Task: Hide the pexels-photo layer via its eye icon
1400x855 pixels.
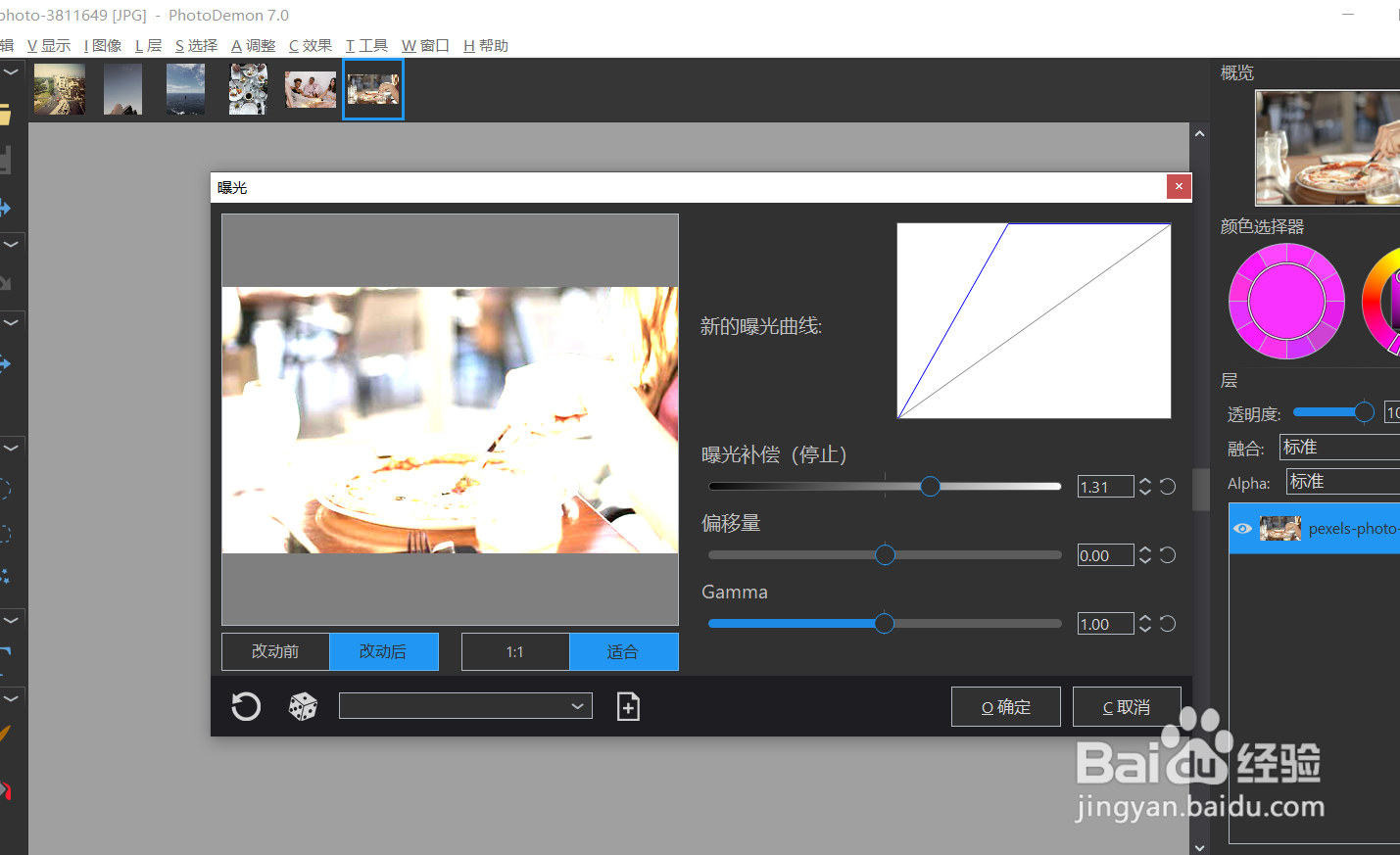Action: pos(1242,529)
